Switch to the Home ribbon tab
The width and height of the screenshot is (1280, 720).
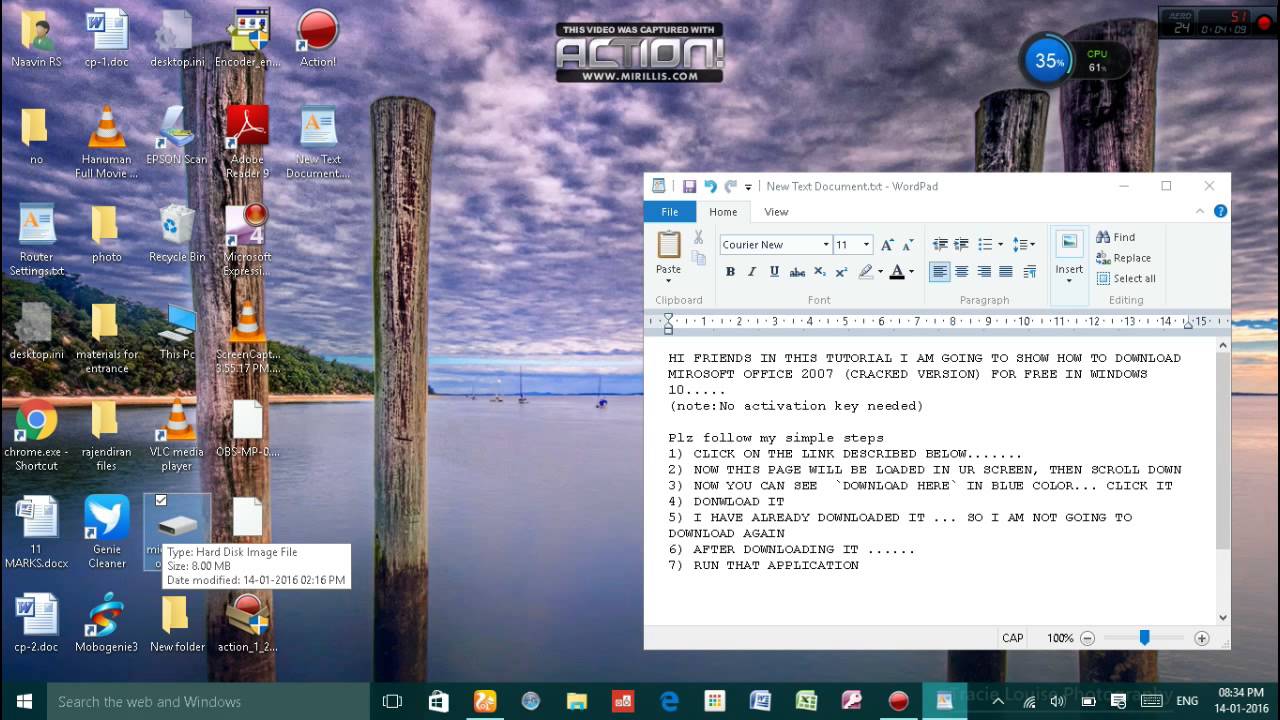click(x=723, y=212)
